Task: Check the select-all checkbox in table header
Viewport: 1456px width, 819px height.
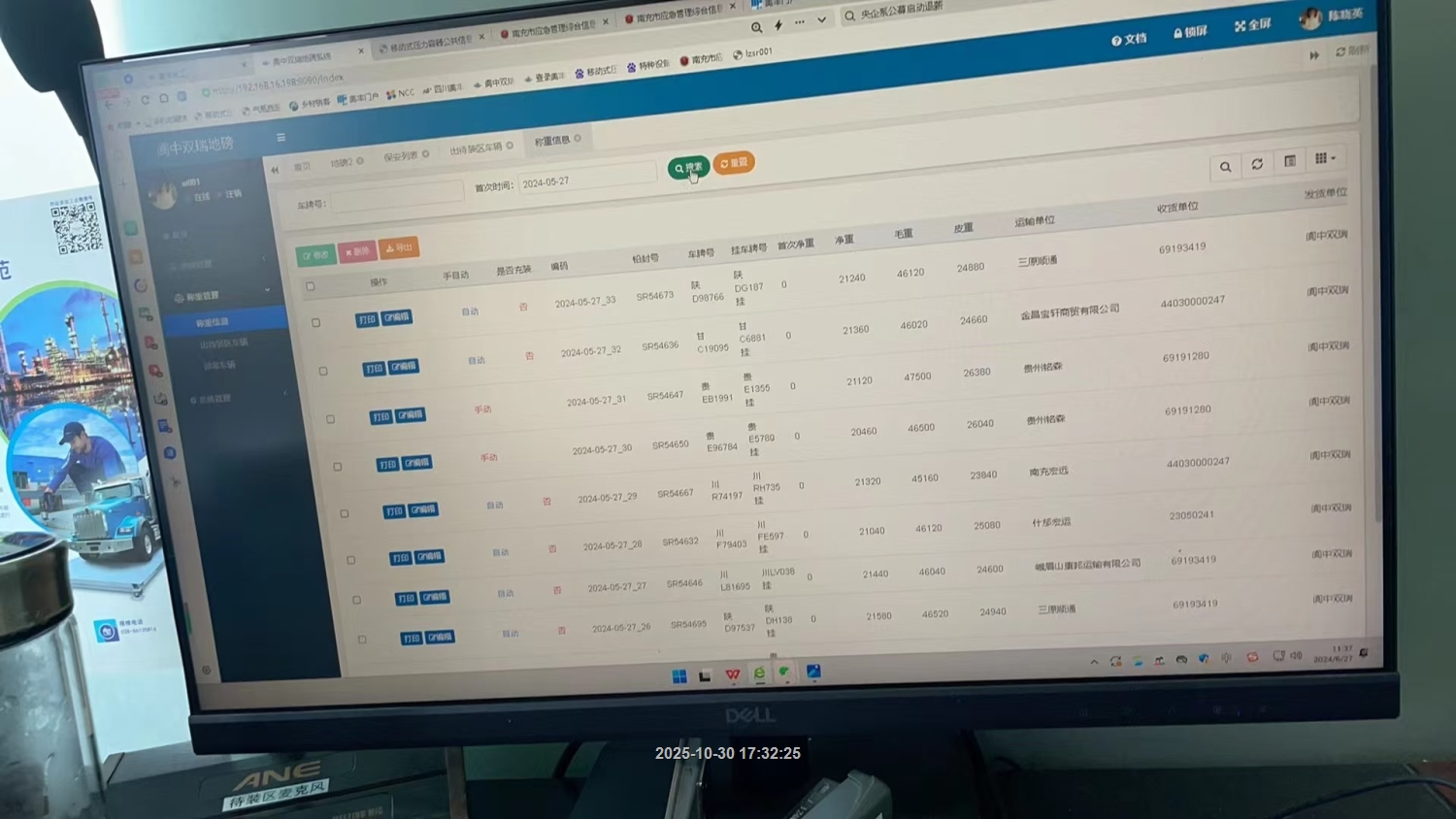Action: point(311,286)
